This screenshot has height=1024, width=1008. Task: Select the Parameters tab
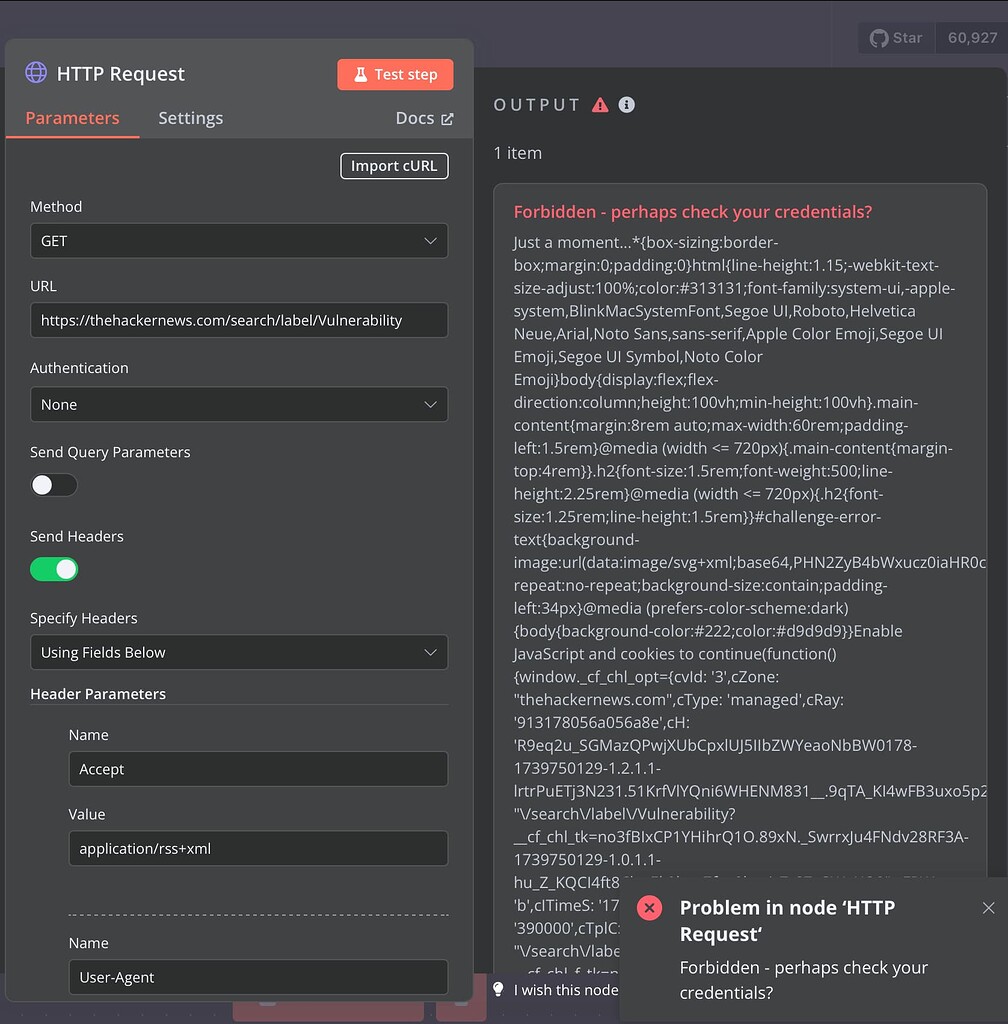pos(71,118)
